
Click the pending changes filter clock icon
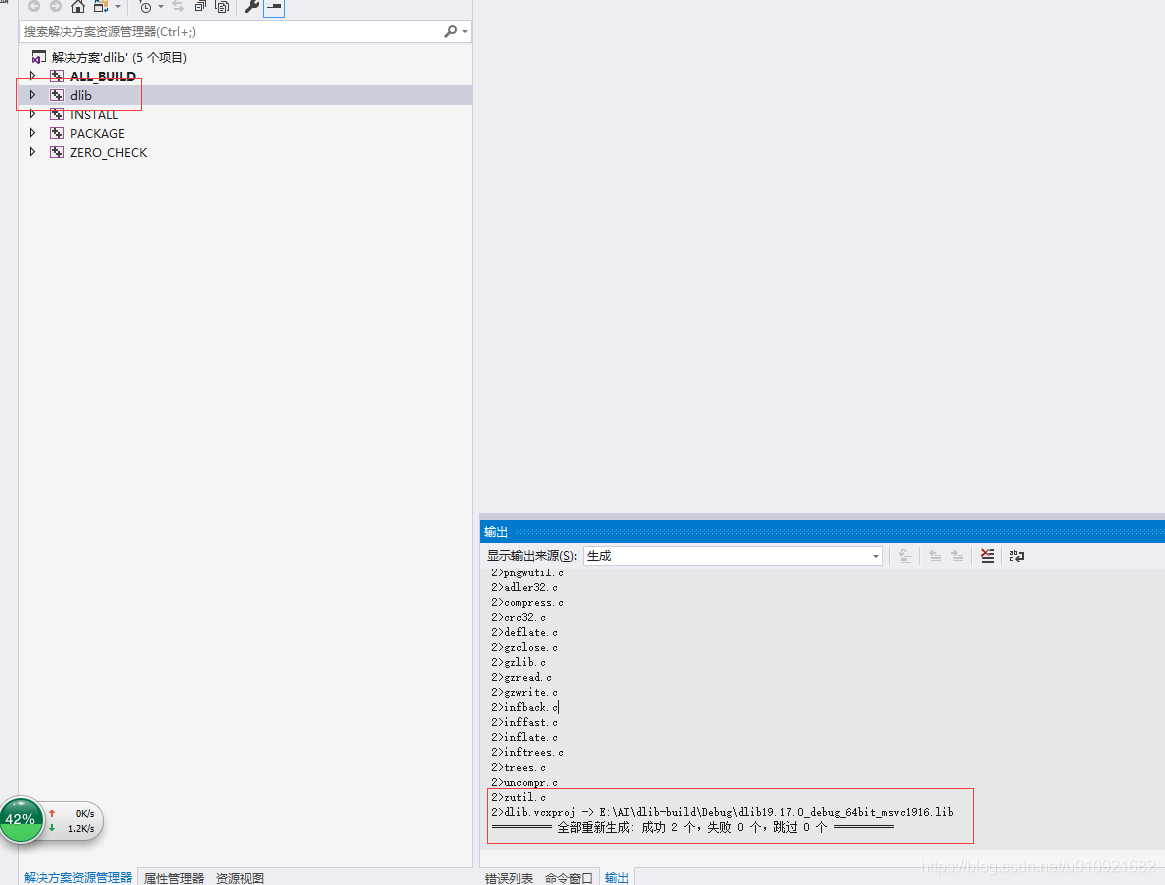(146, 7)
